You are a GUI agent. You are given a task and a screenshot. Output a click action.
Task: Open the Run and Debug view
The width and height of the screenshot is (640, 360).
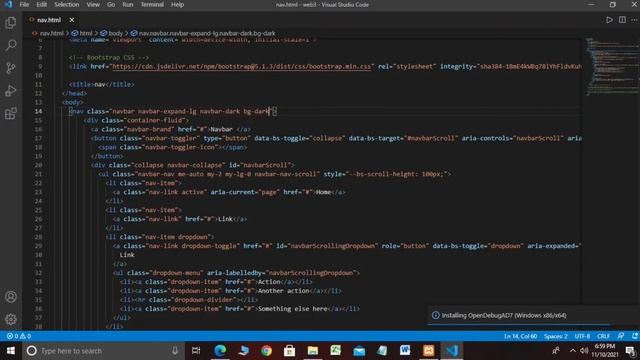click(x=11, y=91)
